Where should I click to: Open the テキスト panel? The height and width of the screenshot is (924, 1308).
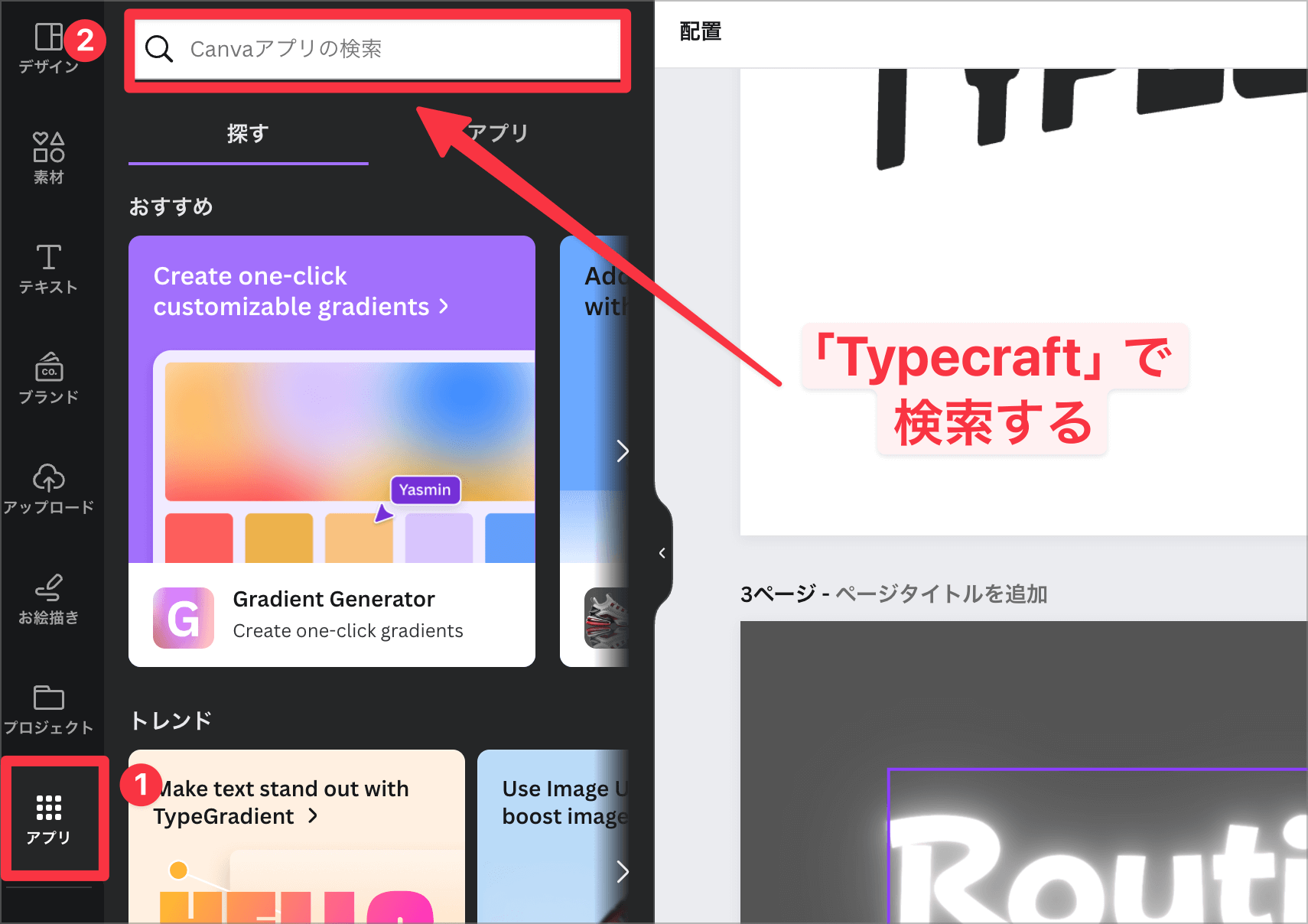pyautogui.click(x=49, y=268)
